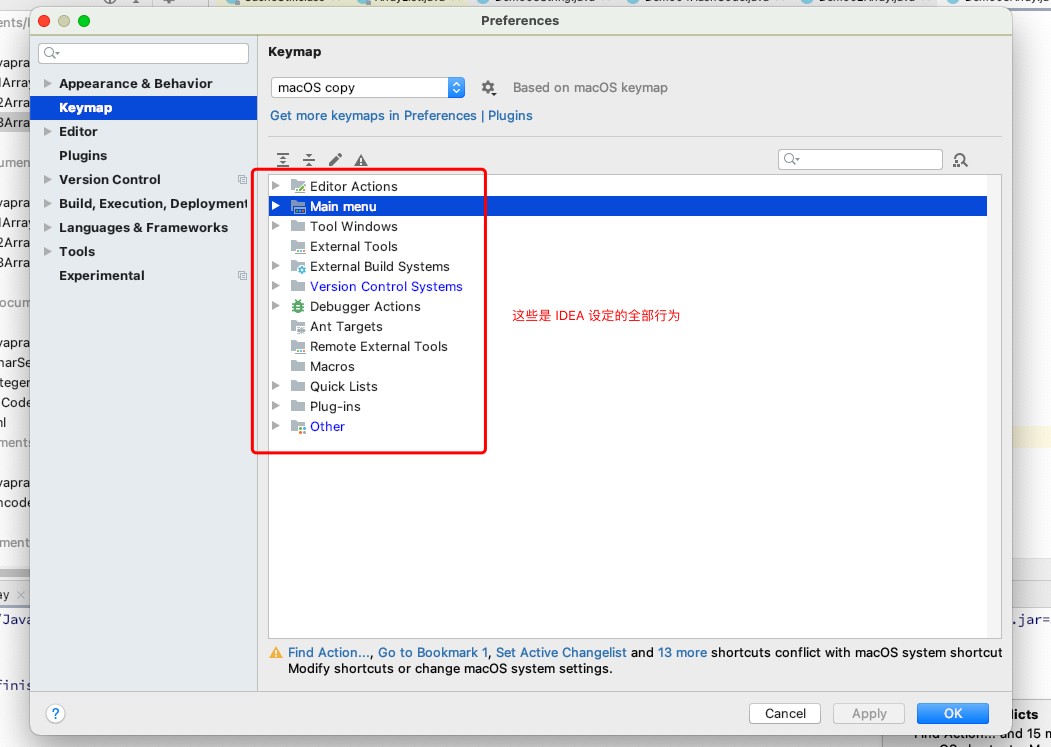Expand the Editor Actions tree node
The image size is (1051, 747).
275,186
